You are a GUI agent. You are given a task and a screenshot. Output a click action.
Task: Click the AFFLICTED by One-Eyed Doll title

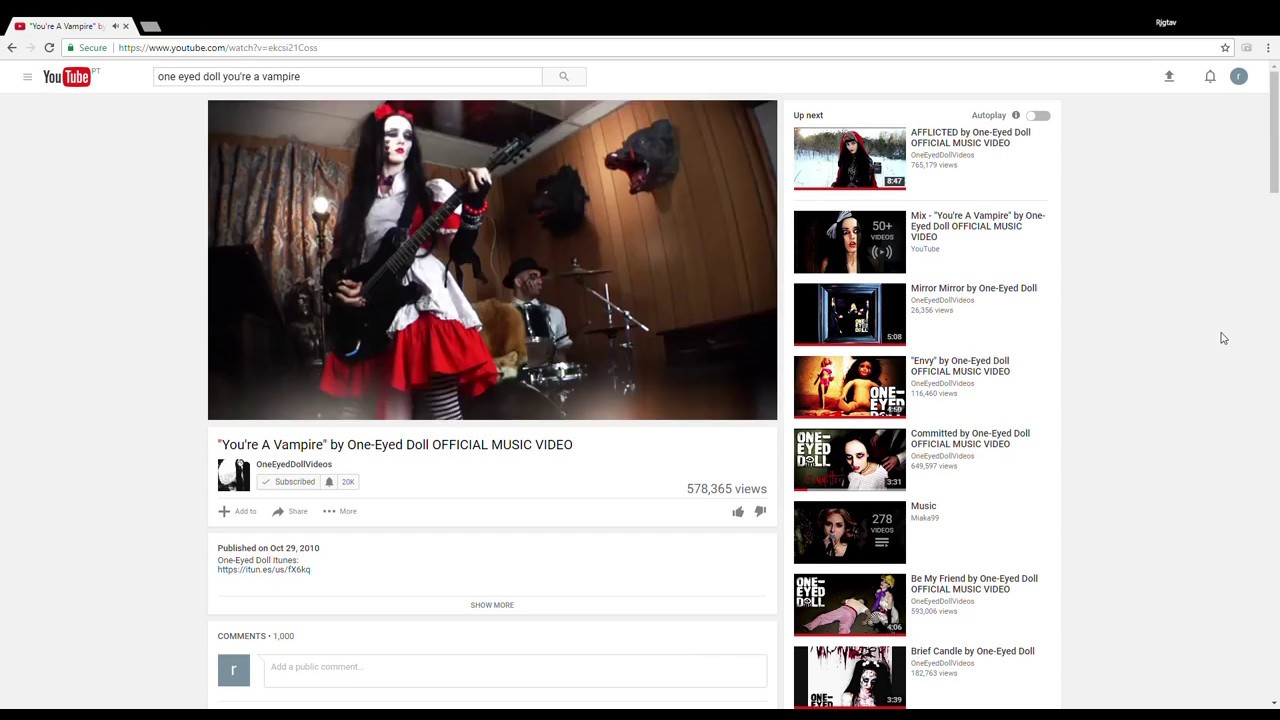pos(970,138)
